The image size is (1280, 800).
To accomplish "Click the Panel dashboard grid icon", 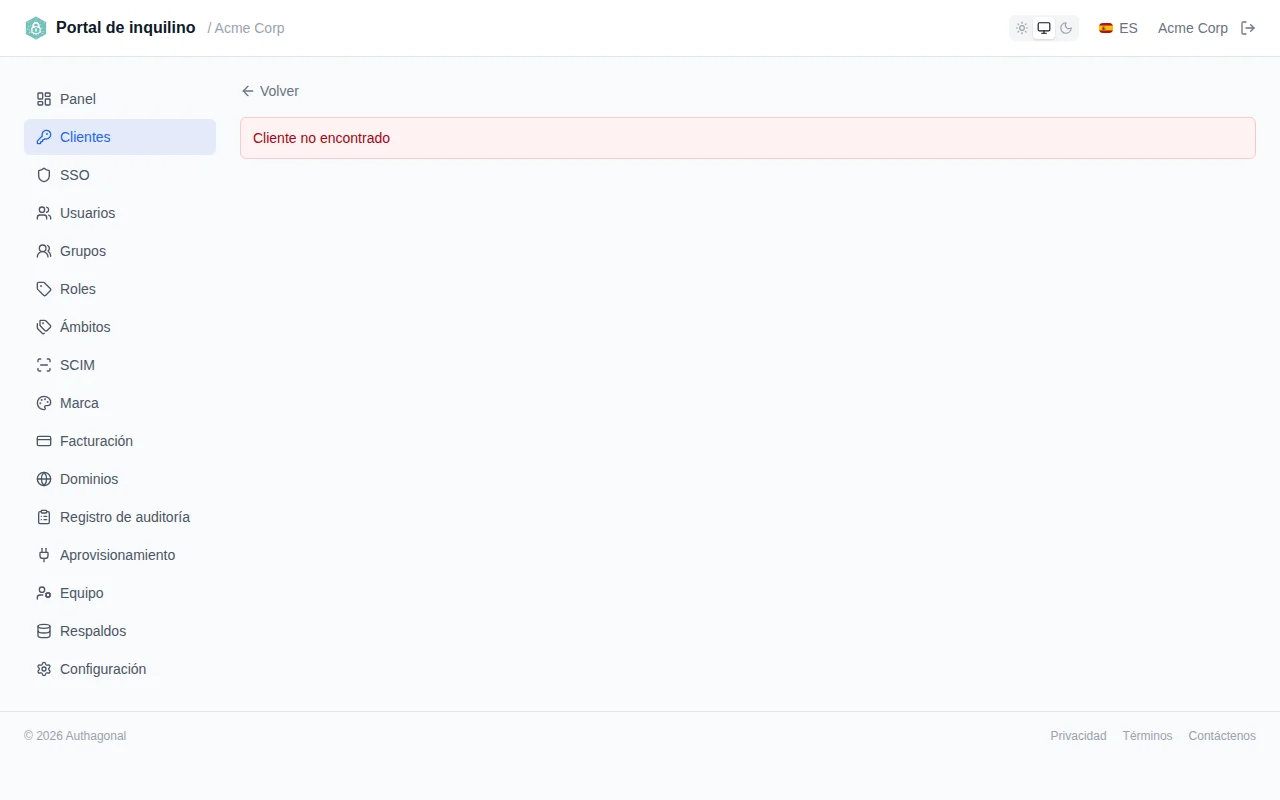I will coord(44,99).
